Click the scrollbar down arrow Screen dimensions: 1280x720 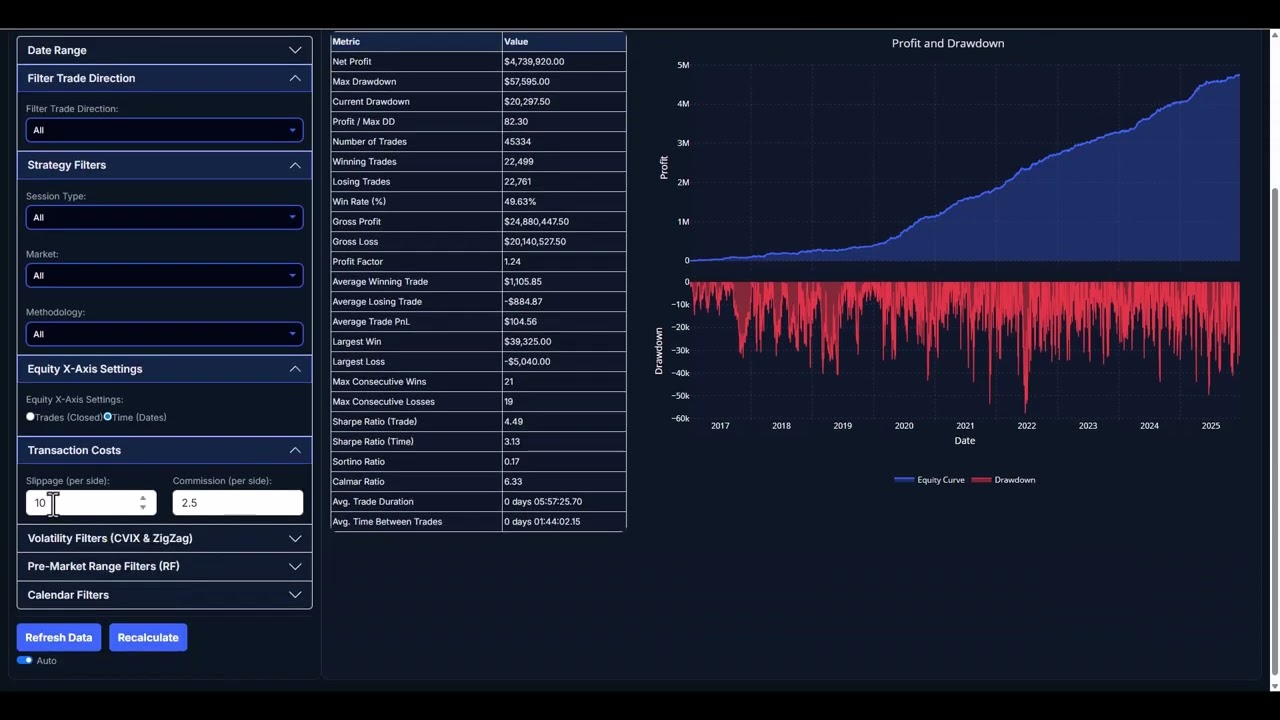tap(1274, 686)
